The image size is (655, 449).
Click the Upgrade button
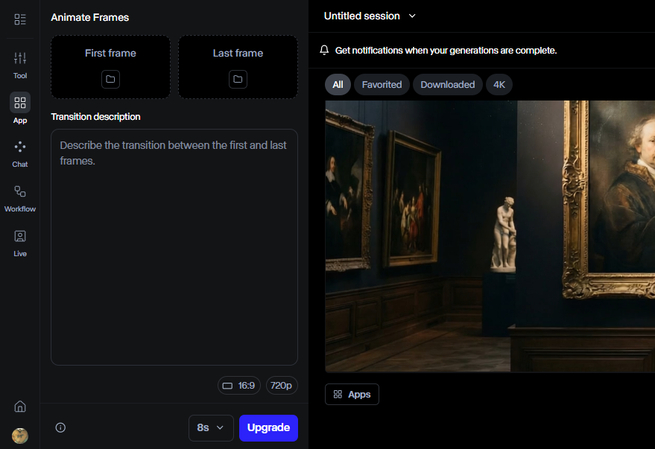(268, 428)
